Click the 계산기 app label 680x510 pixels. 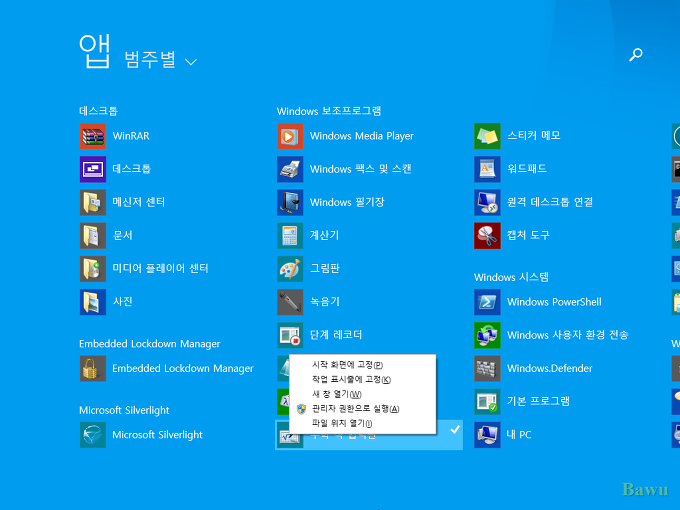324,235
